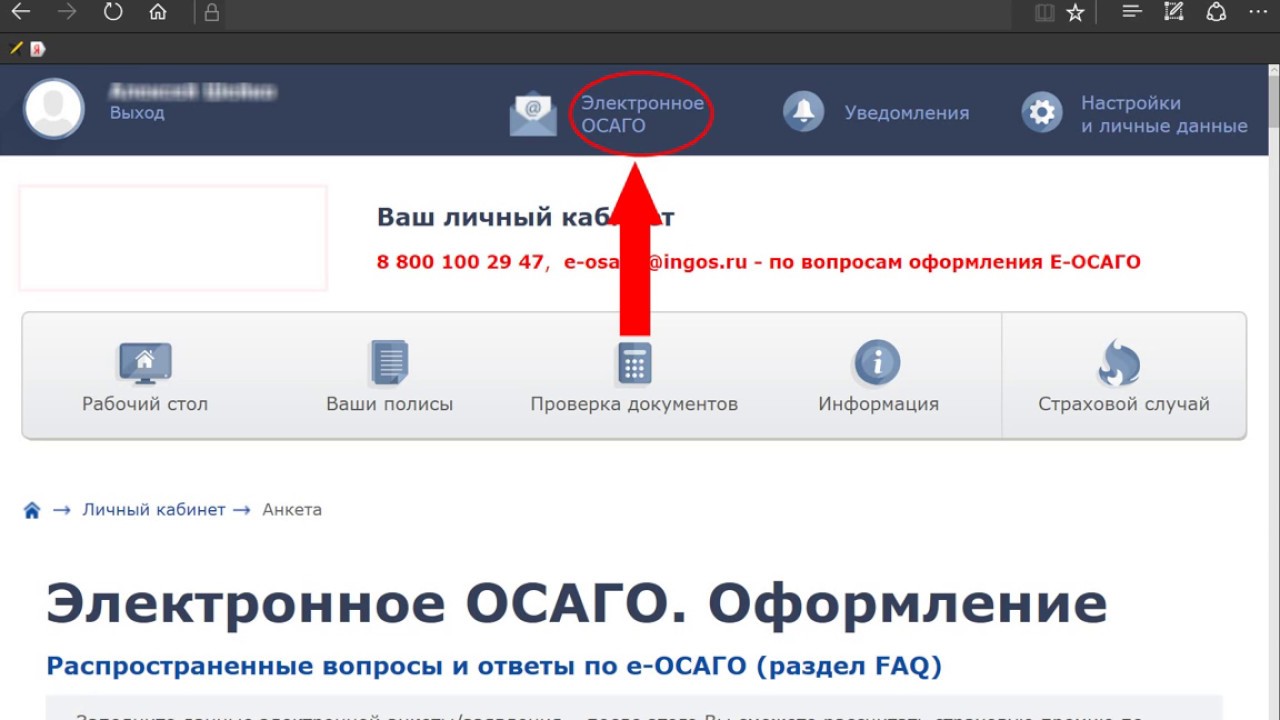Screen dimensions: 1280x720
Task: Open the web note pen icon
Action: click(1174, 12)
